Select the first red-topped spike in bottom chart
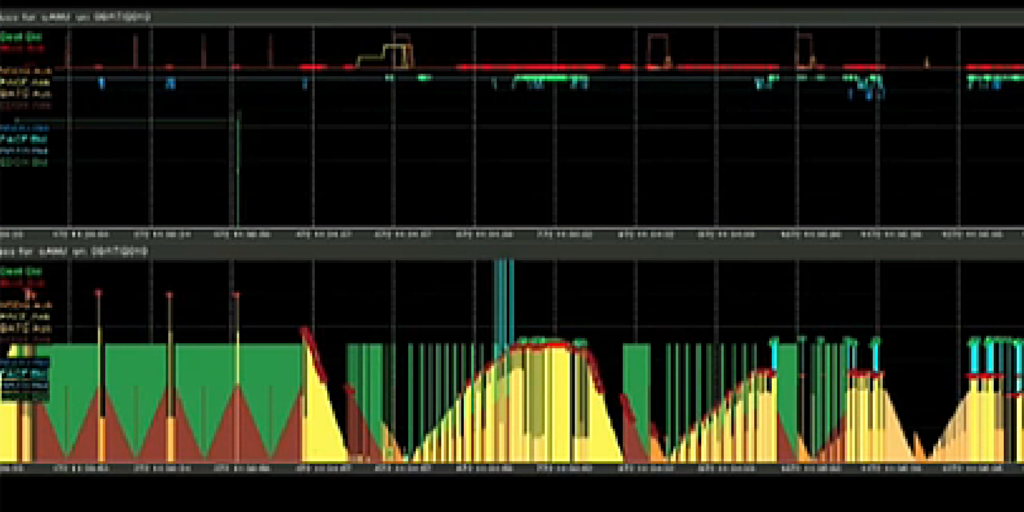Screen dimensions: 1024x512 coord(98,294)
